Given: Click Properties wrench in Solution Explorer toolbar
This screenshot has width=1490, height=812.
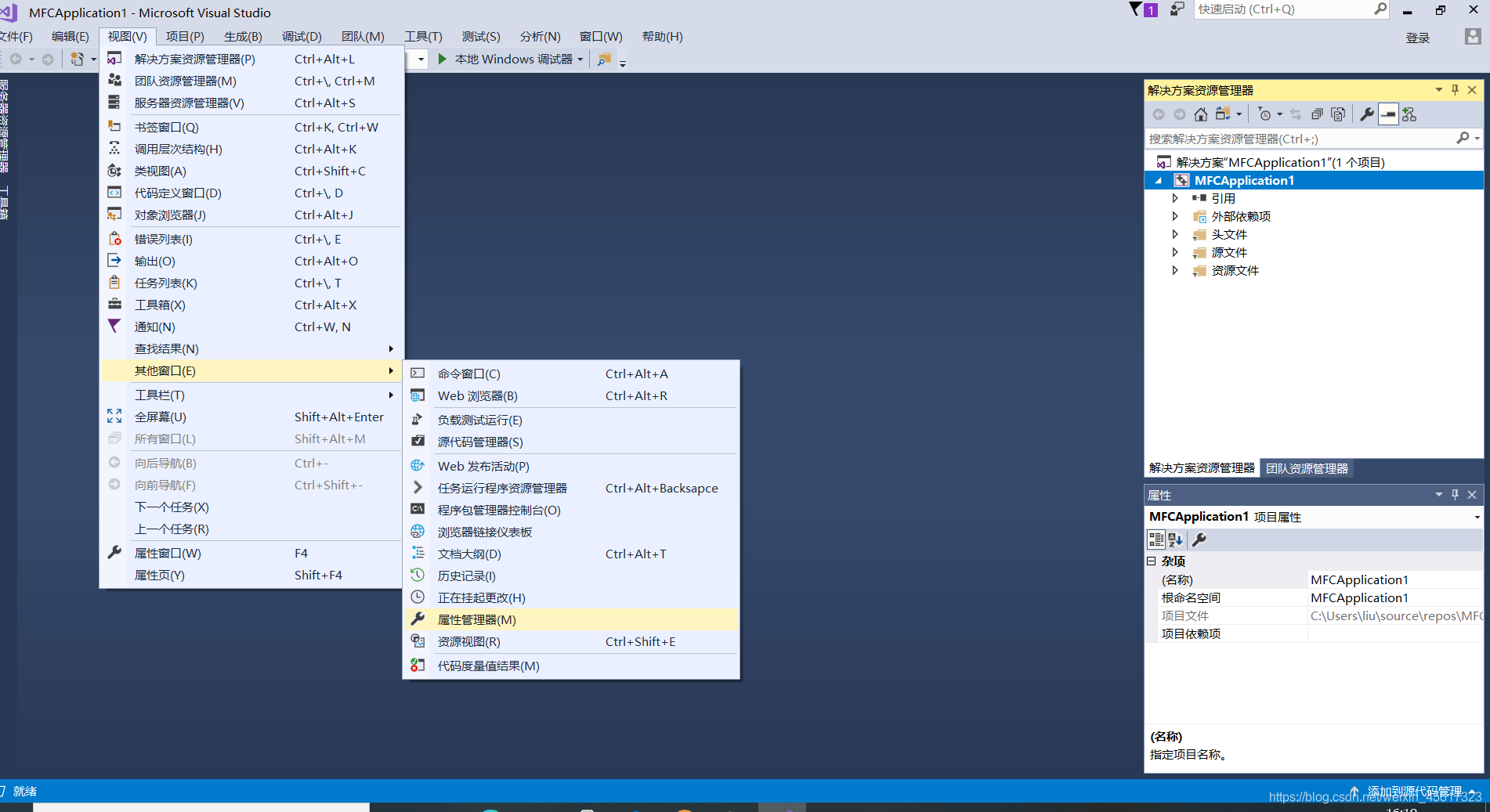Looking at the screenshot, I should tap(1367, 114).
